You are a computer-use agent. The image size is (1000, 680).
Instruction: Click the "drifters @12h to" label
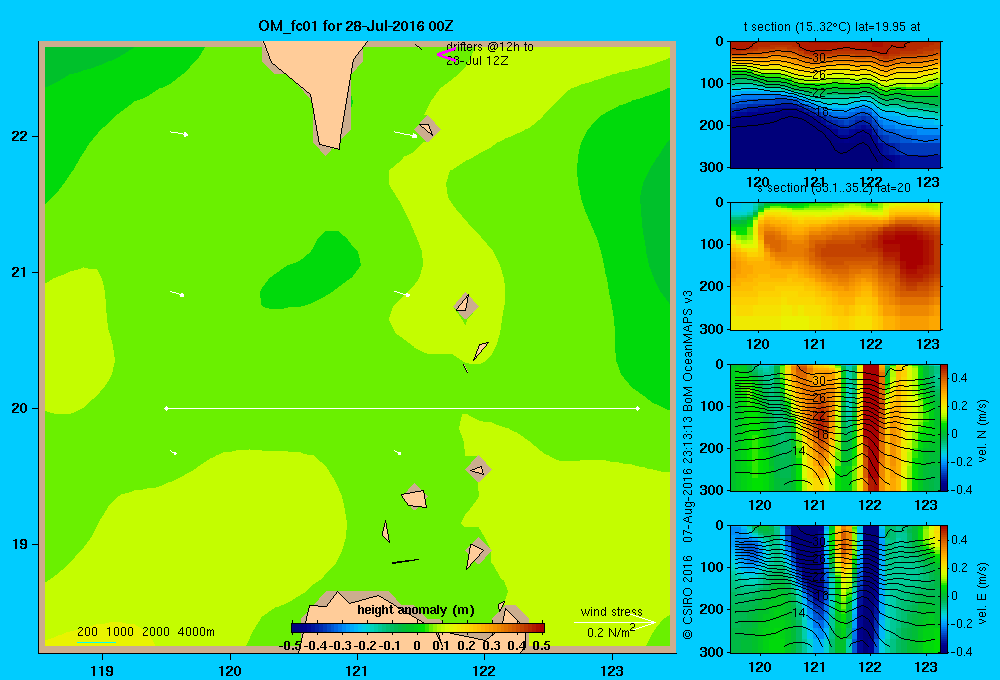(490, 47)
